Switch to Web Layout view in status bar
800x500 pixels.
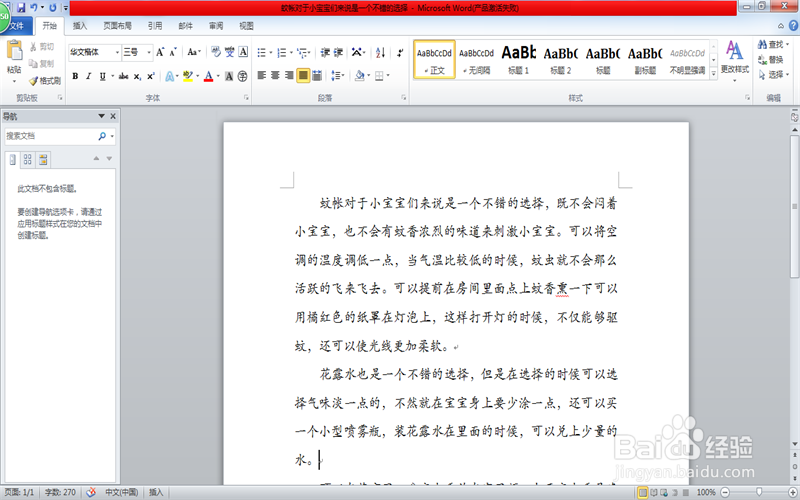(x=664, y=492)
